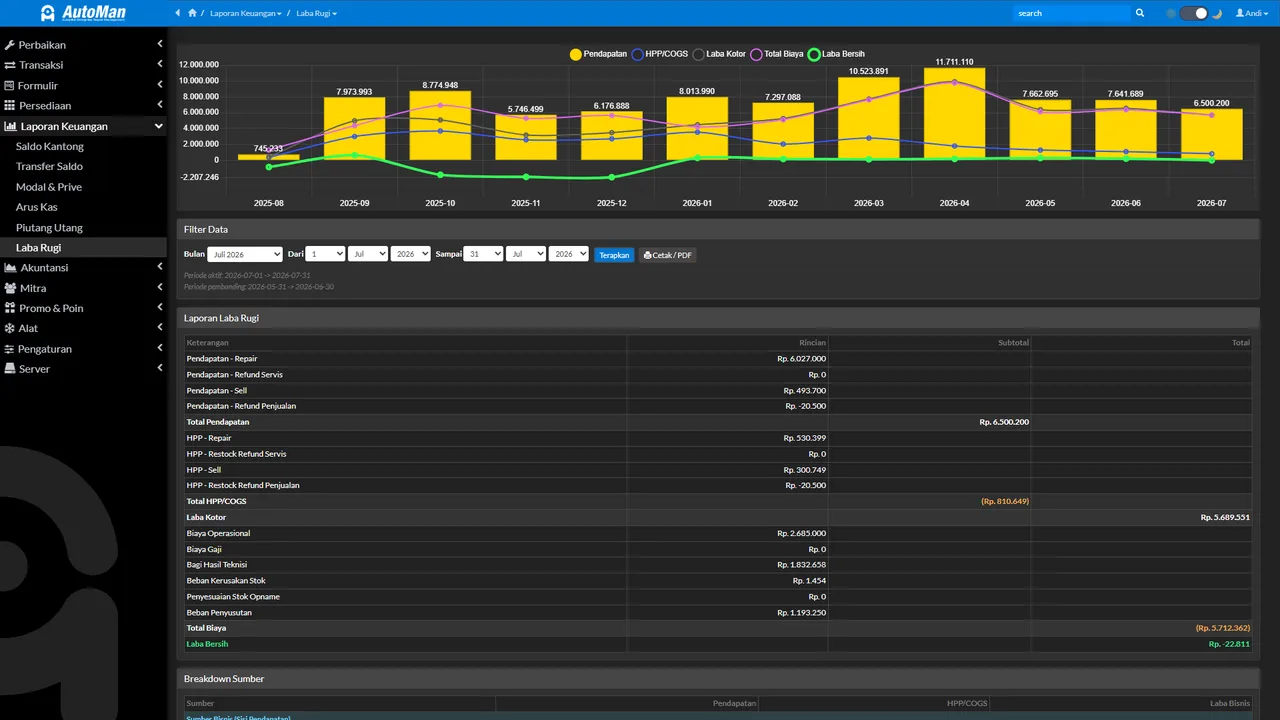Image resolution: width=1280 pixels, height=720 pixels.
Task: Open Arus Kas from sidebar
Action: 37,207
